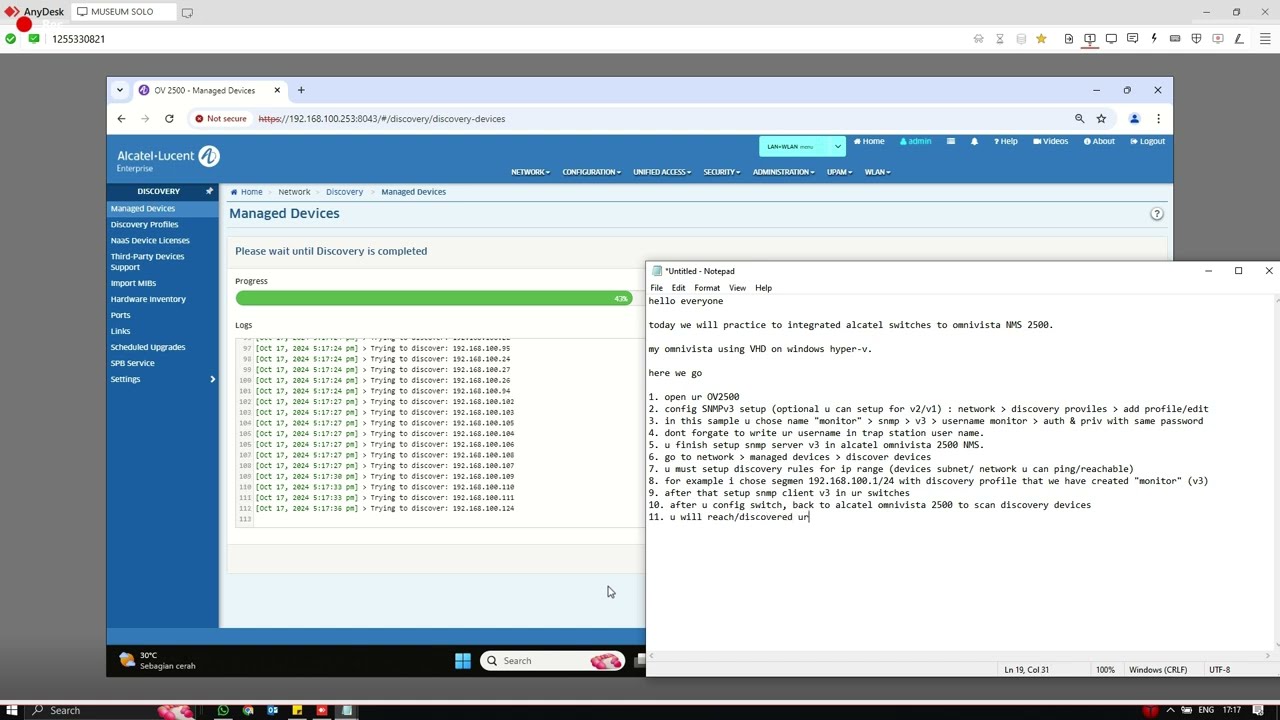Click the green discovery progress bar
This screenshot has width=1280, height=720.
pyautogui.click(x=434, y=298)
